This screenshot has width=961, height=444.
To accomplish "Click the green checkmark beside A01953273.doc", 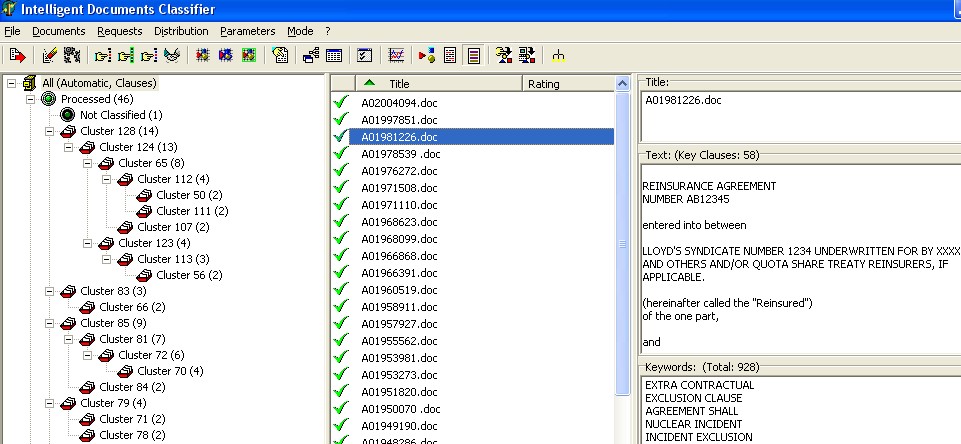I will 341,375.
